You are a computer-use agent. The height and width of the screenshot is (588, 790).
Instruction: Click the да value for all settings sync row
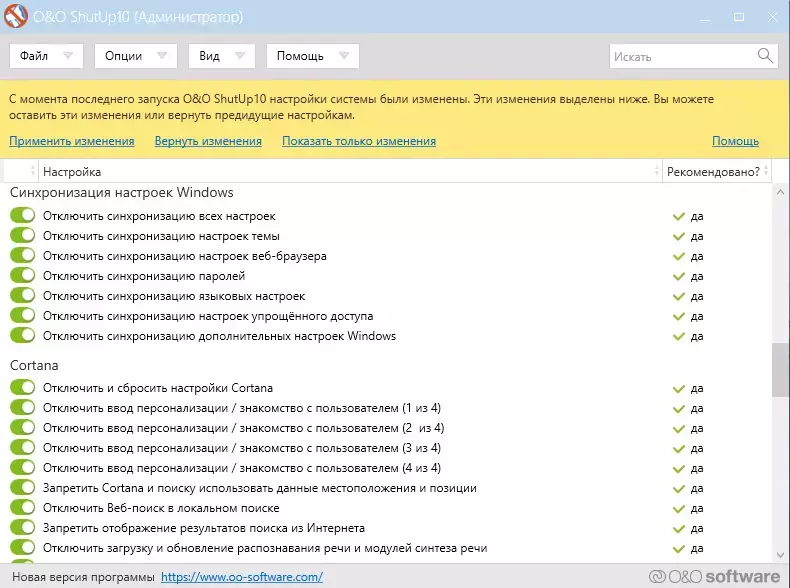[x=697, y=217]
